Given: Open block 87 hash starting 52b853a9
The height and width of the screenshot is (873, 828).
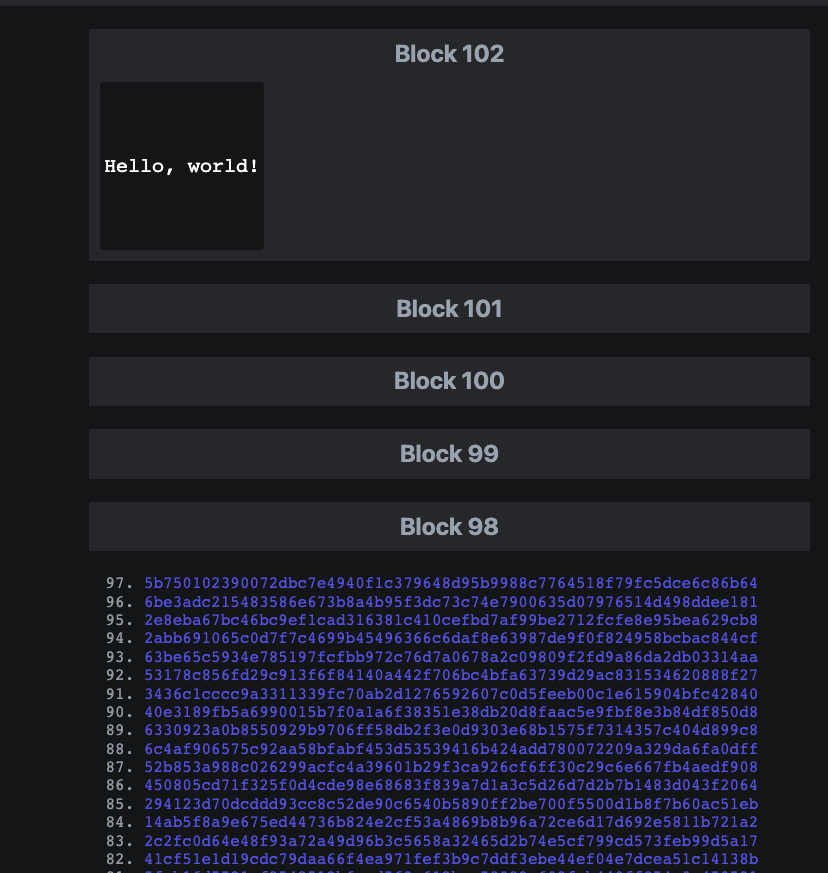Looking at the screenshot, I should pyautogui.click(x=451, y=767).
